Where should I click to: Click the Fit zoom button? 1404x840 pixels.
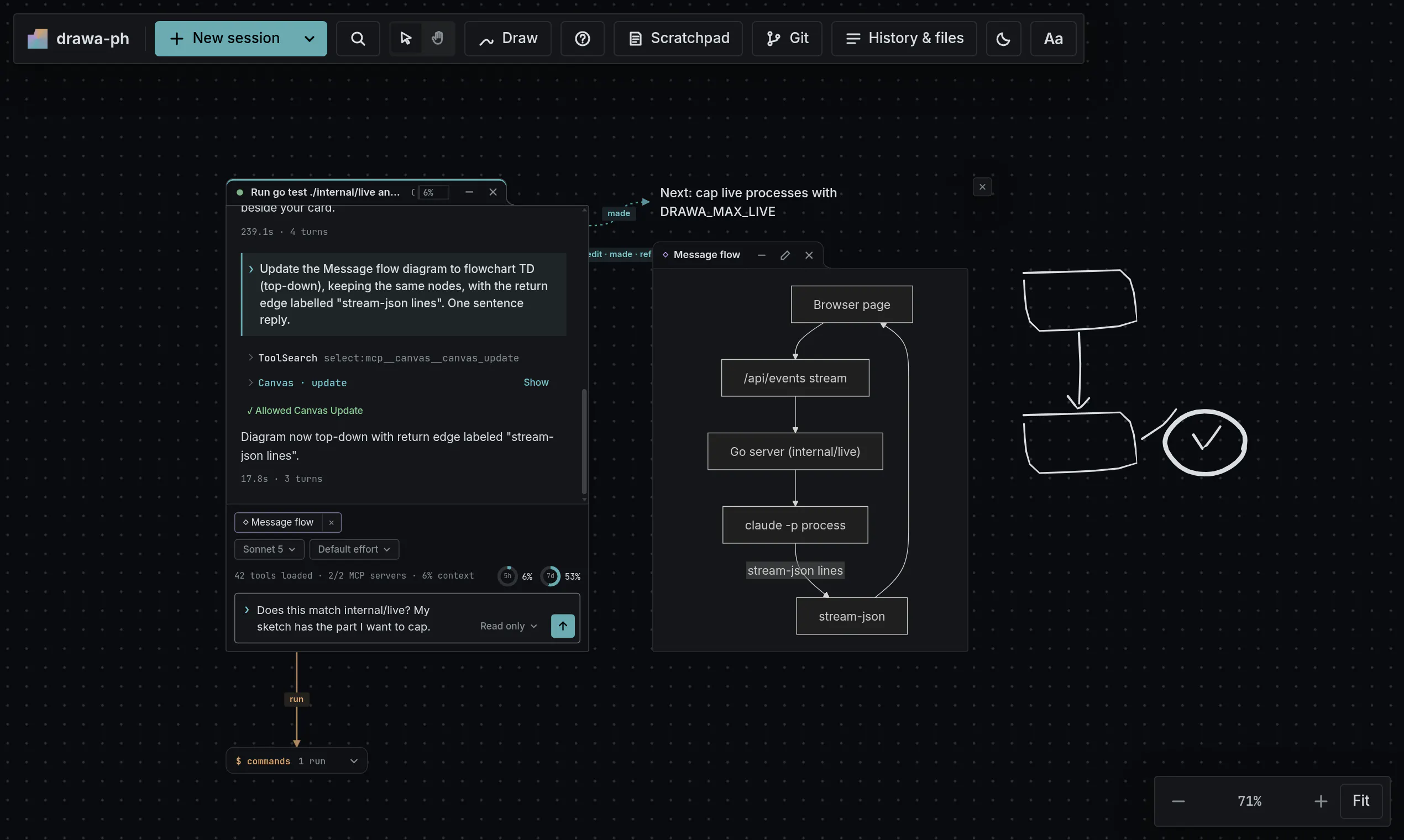1361,801
